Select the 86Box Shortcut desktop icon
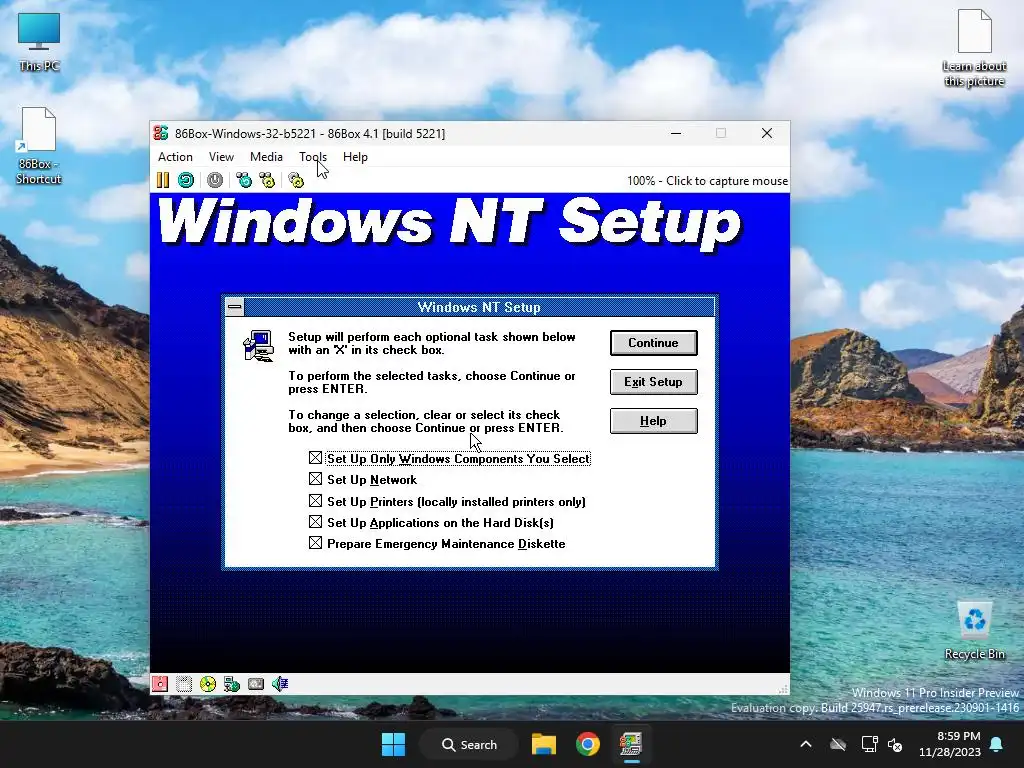Image resolution: width=1024 pixels, height=768 pixels. coord(39,146)
